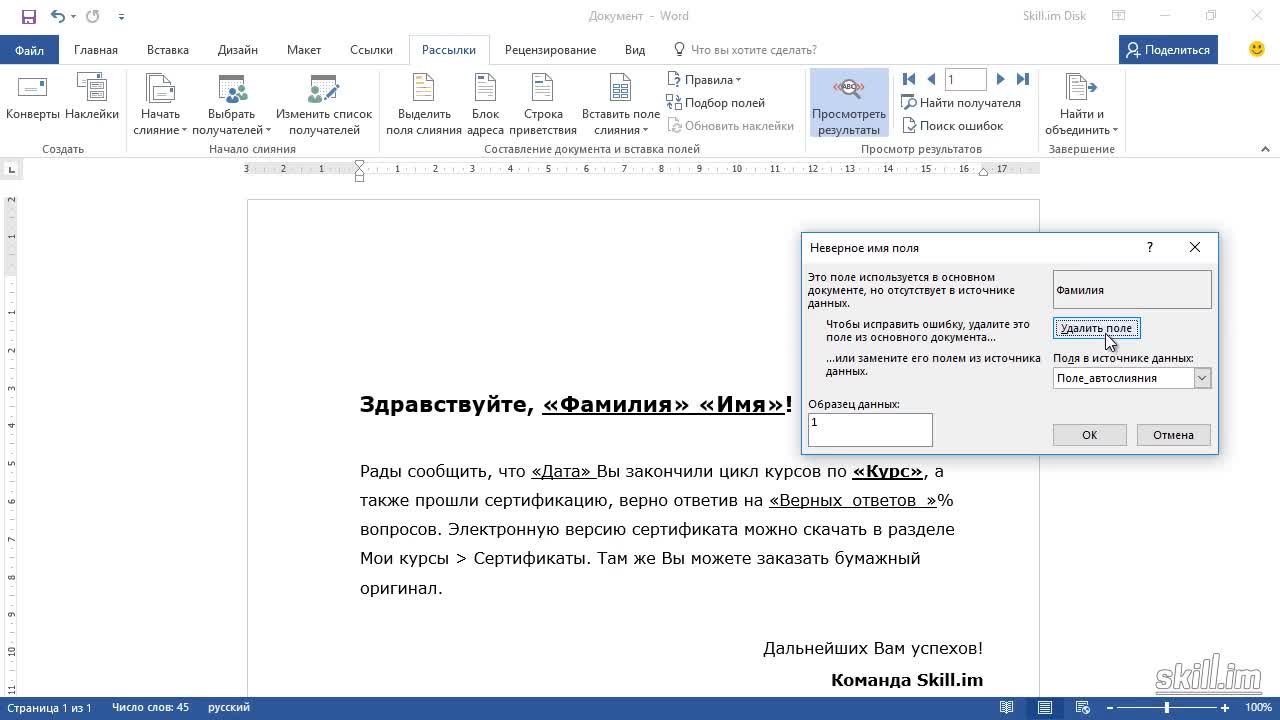This screenshot has height=720, width=1280.
Task: Click the 100% zoom level
Action: (x=1257, y=708)
